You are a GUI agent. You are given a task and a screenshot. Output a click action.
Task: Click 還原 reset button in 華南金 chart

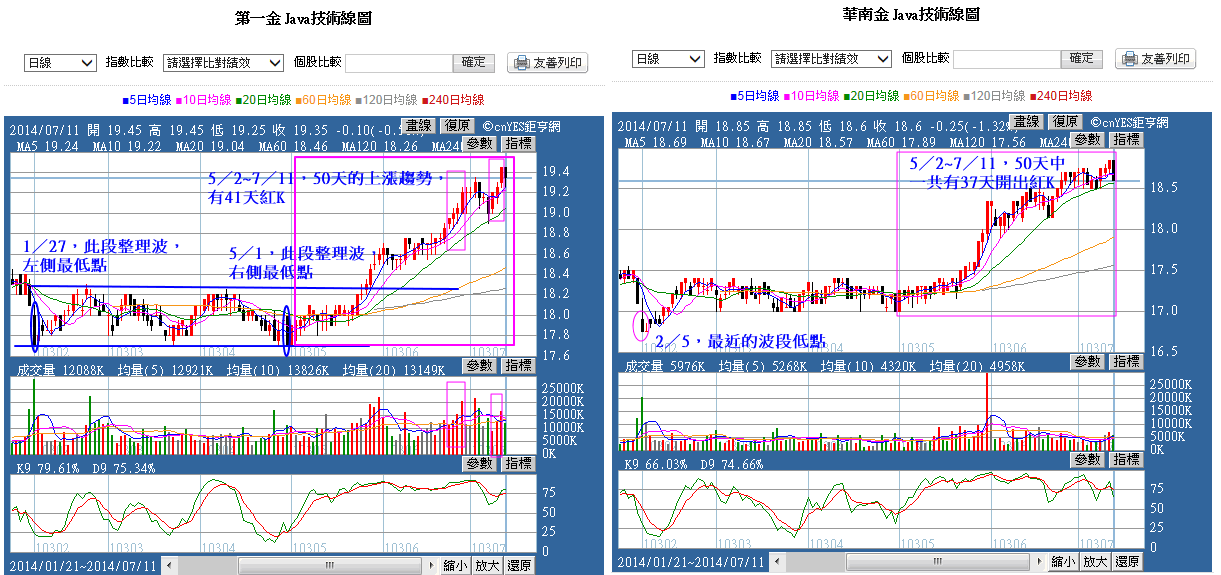click(1127, 562)
